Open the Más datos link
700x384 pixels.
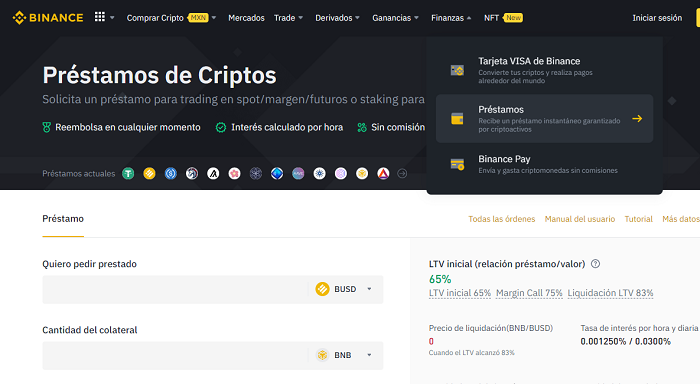[681, 219]
